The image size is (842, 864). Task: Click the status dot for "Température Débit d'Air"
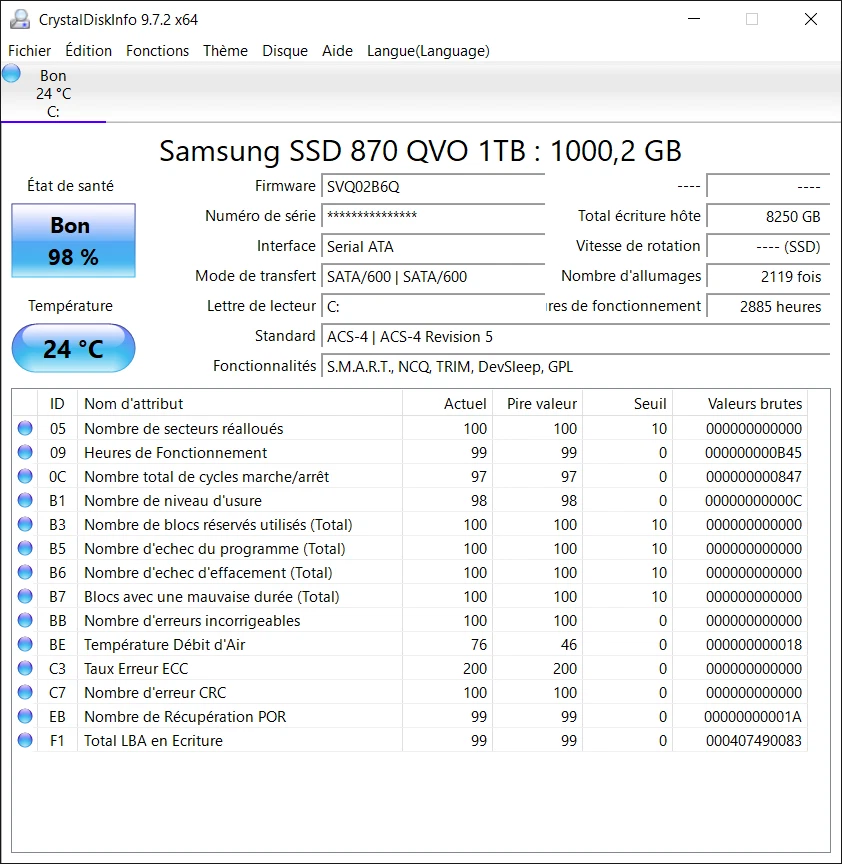(24, 645)
